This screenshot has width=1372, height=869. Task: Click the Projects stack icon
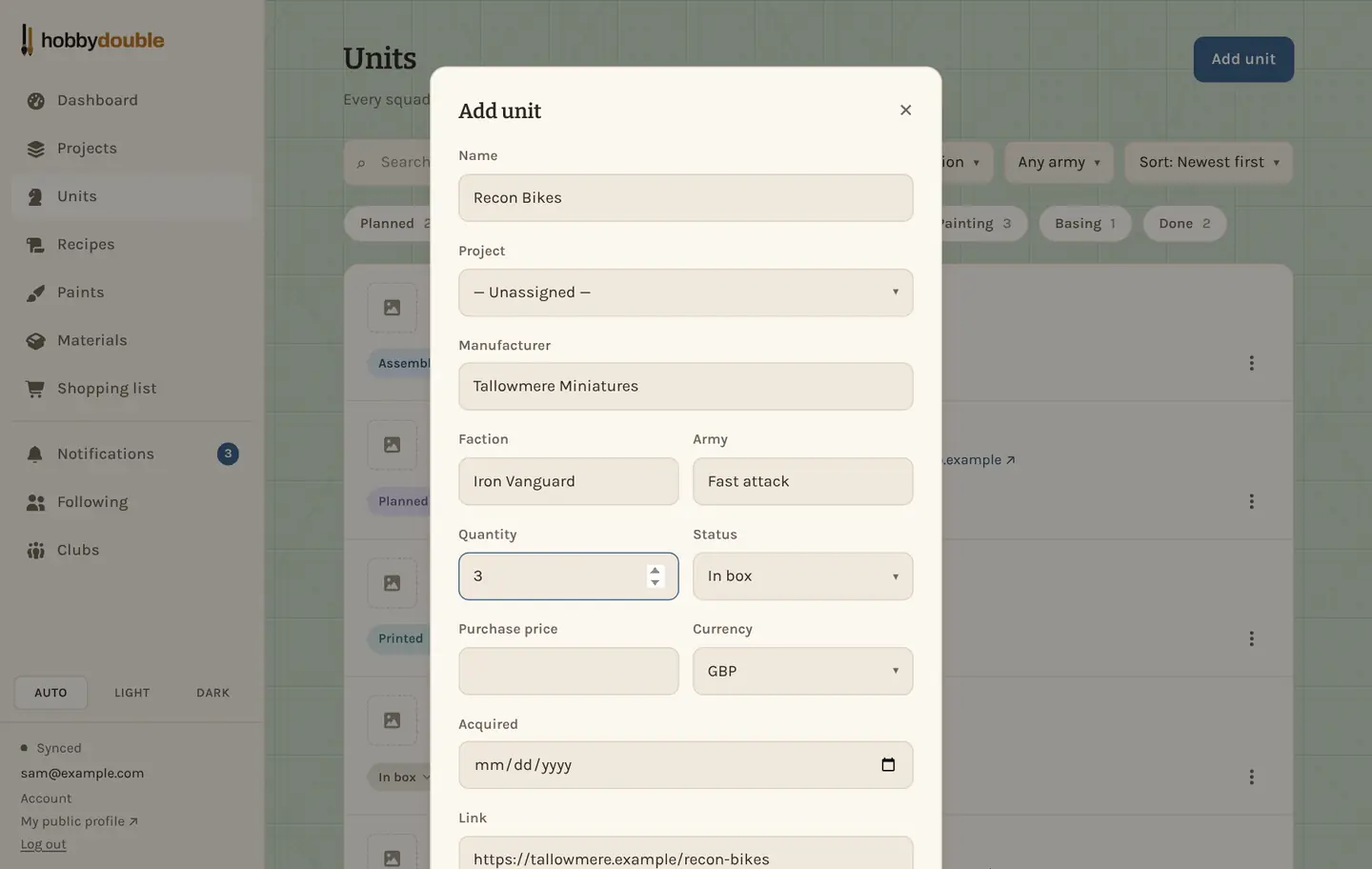36,149
